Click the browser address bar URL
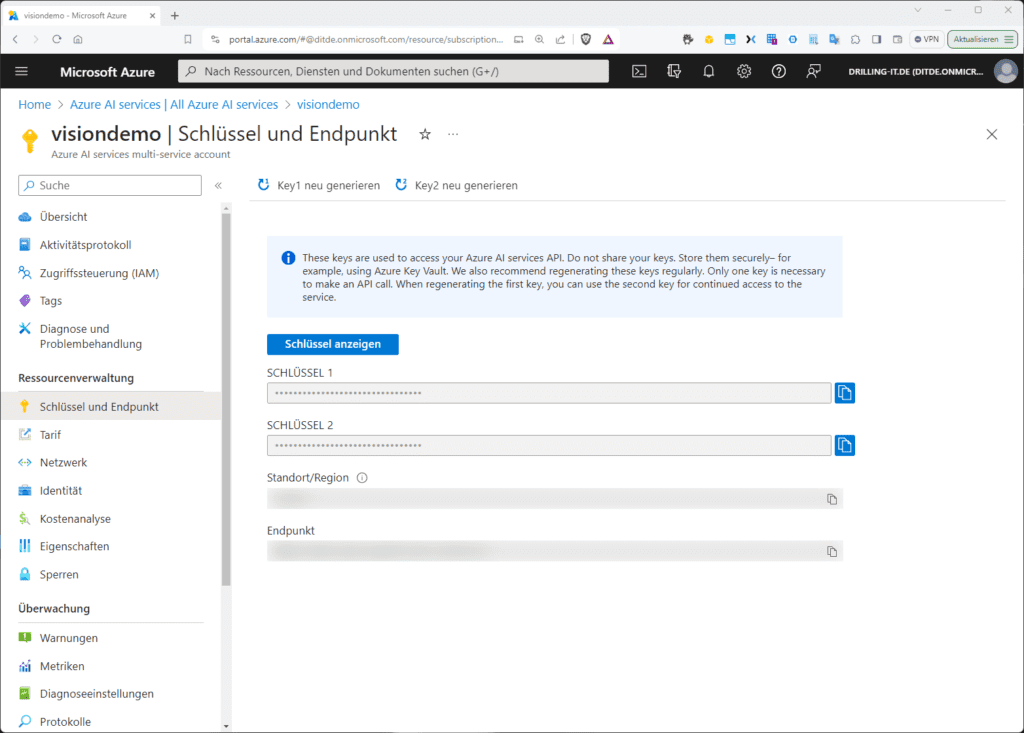Image resolution: width=1024 pixels, height=733 pixels. point(366,39)
